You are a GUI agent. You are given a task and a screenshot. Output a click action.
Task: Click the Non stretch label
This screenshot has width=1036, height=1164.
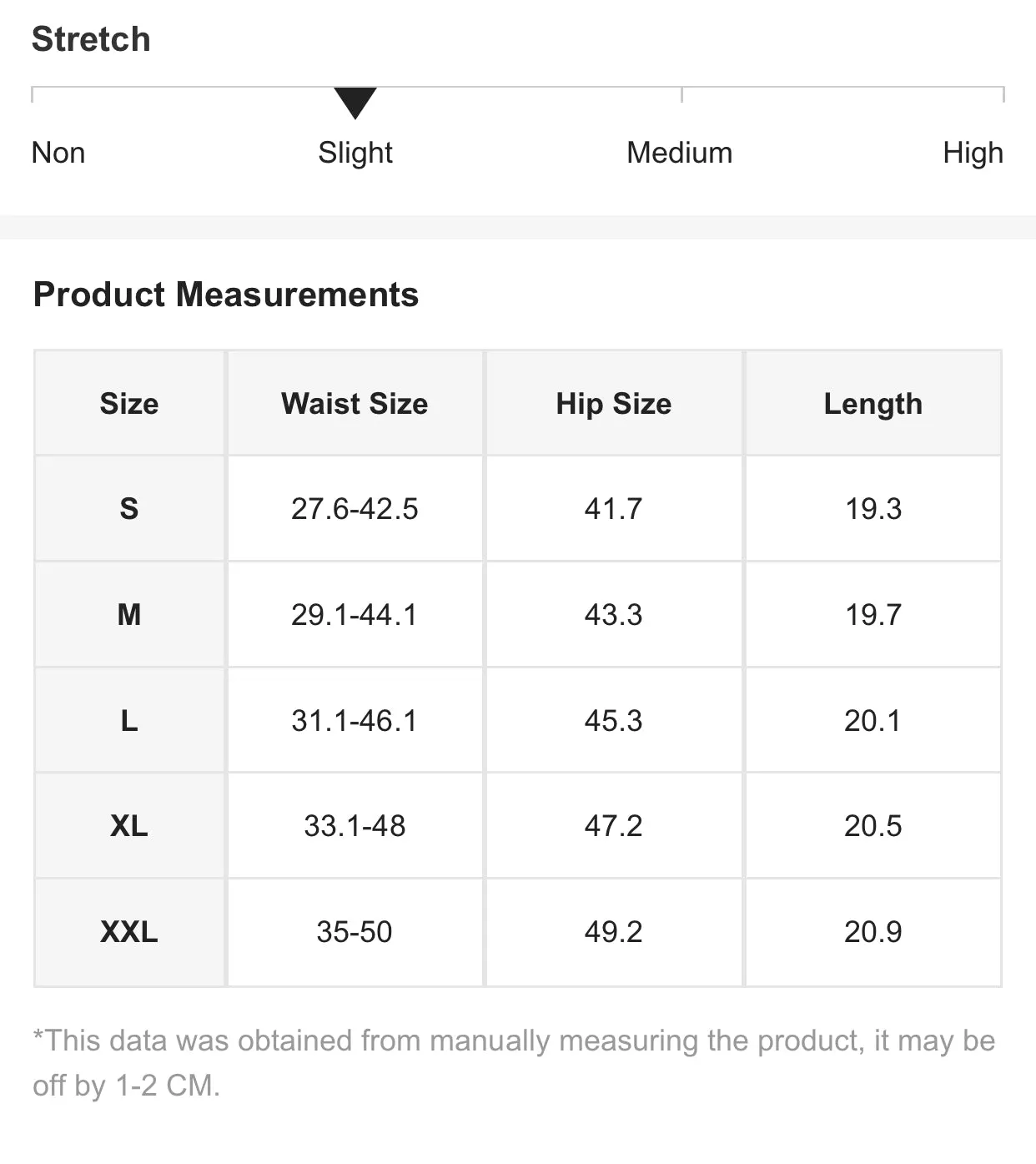pyautogui.click(x=58, y=153)
